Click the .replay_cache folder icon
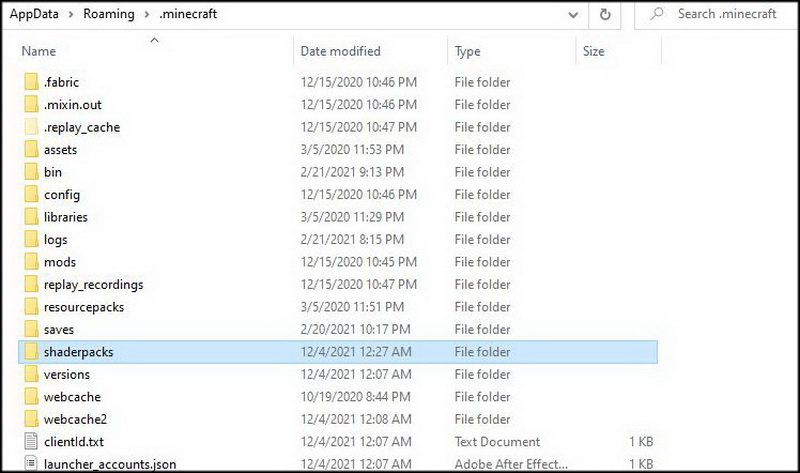800x473 pixels. [x=31, y=127]
